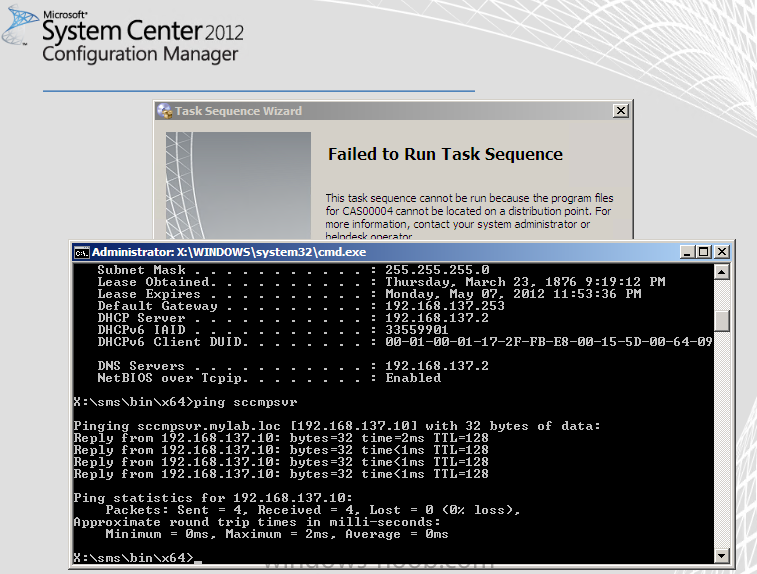Viewport: 757px width, 574px height.
Task: Open the cmd.exe window system menu icon
Action: [81, 252]
